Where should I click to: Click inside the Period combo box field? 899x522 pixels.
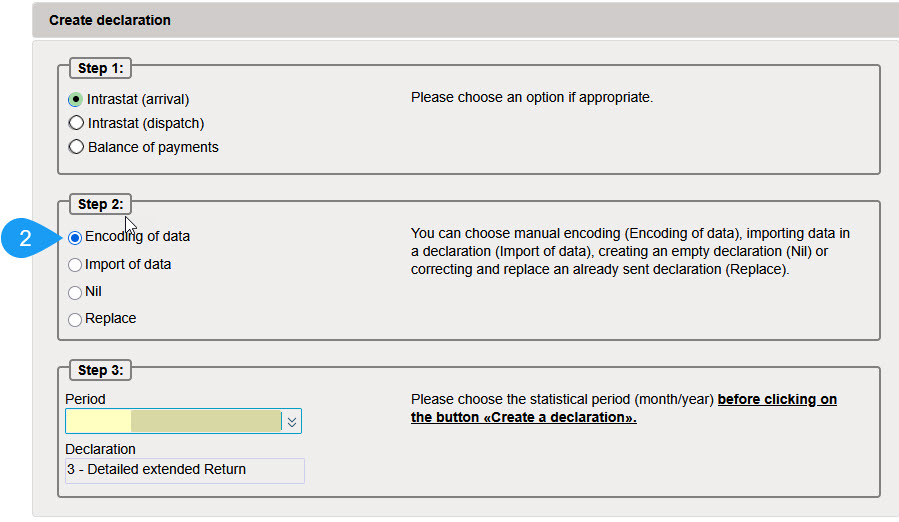coord(172,422)
